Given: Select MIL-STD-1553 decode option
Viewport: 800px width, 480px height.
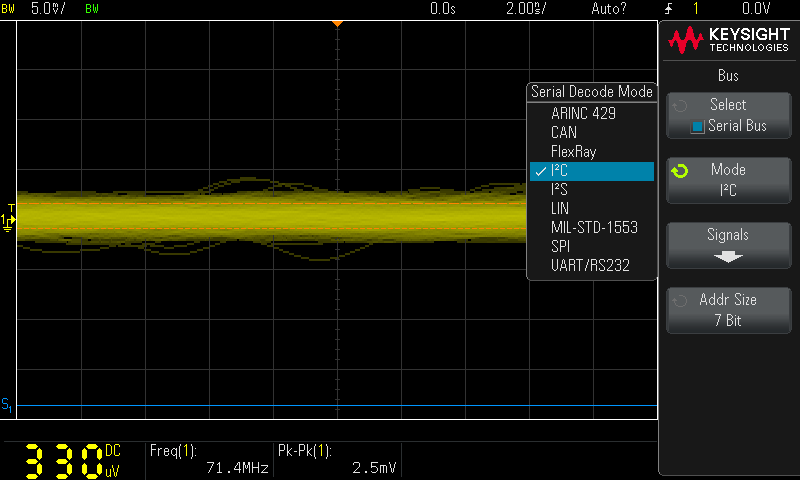Looking at the screenshot, I should [x=594, y=227].
